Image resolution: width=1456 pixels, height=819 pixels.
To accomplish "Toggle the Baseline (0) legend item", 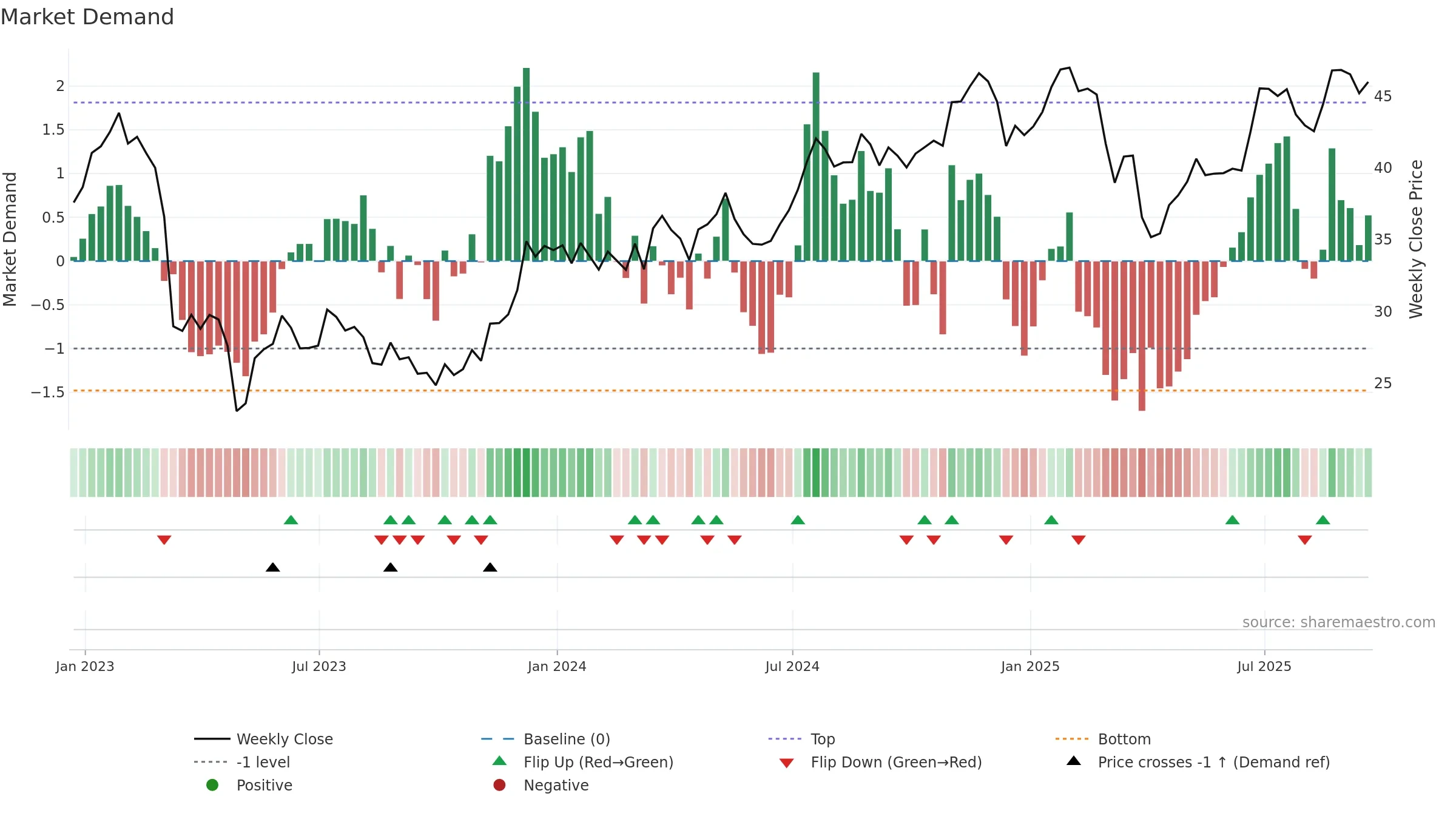I will 545,739.
